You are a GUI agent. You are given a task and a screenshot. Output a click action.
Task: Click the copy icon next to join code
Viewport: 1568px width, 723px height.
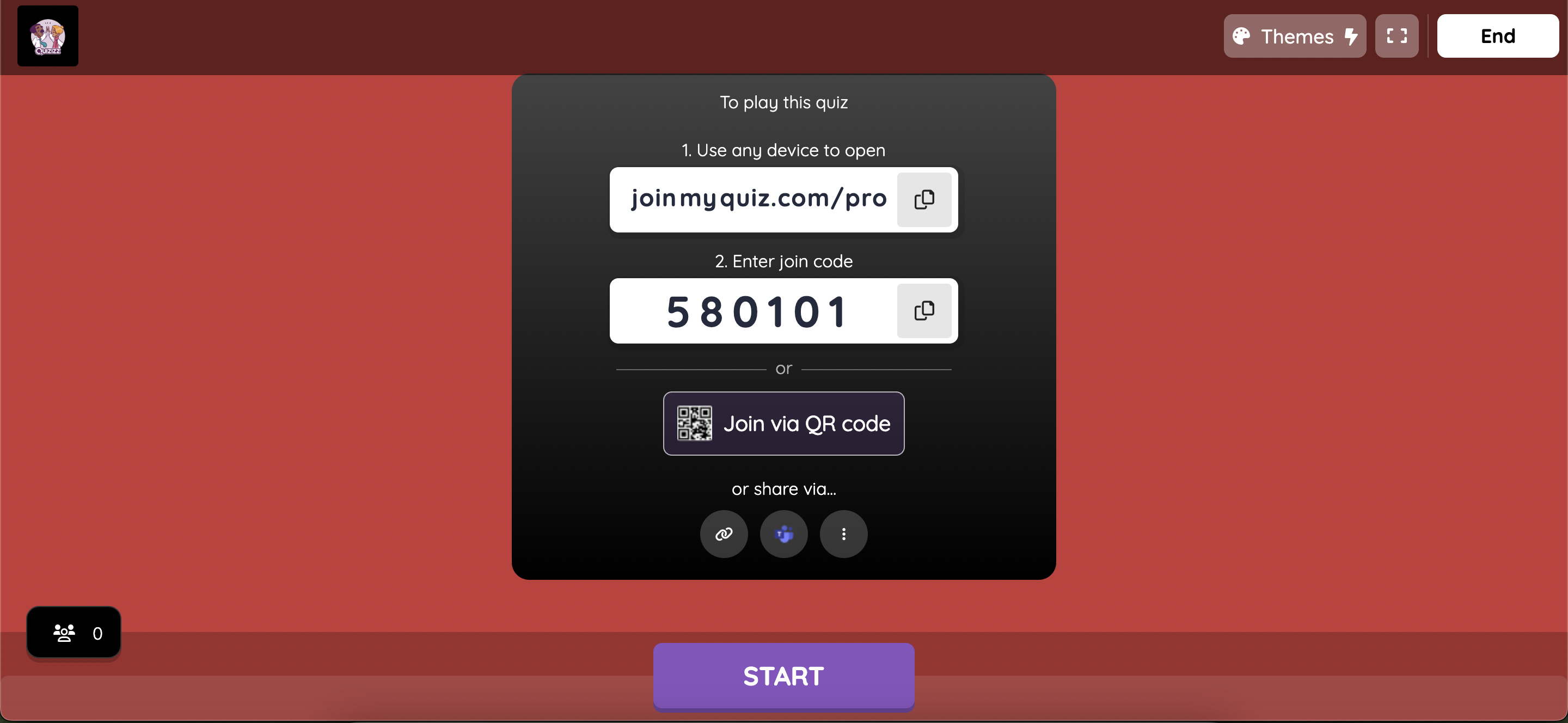click(x=924, y=310)
